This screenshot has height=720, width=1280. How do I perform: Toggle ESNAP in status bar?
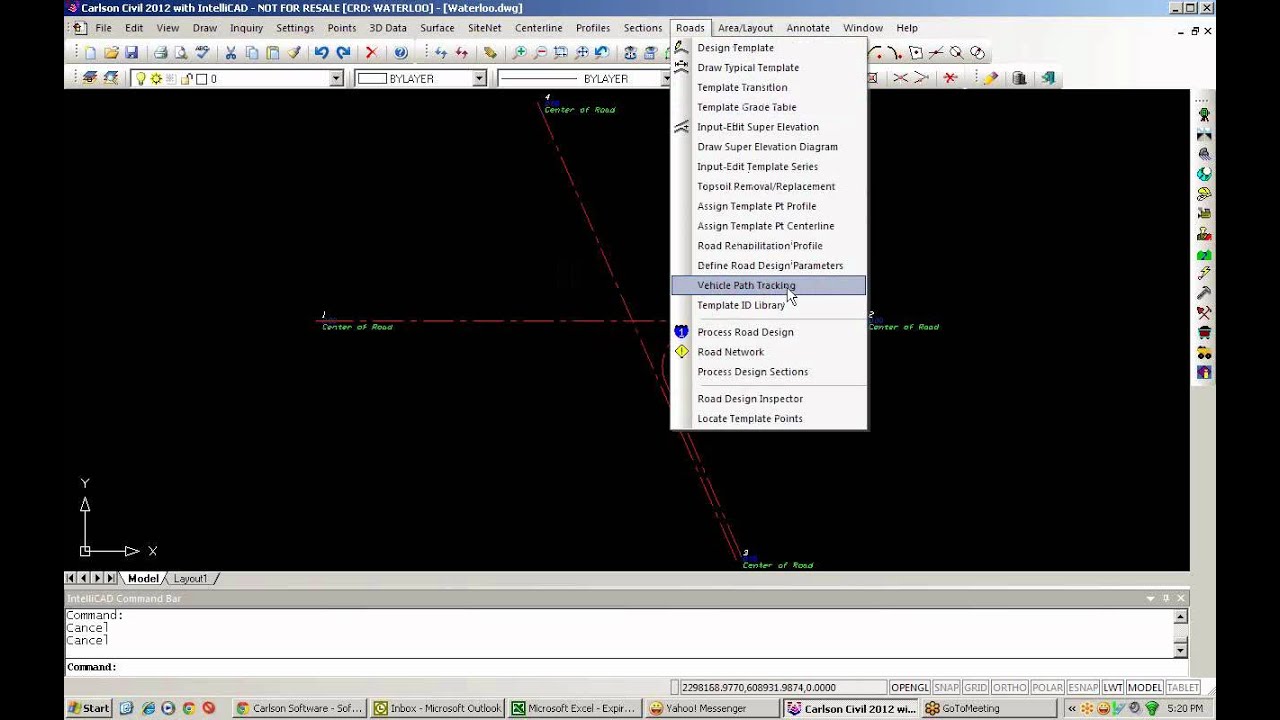(1083, 688)
